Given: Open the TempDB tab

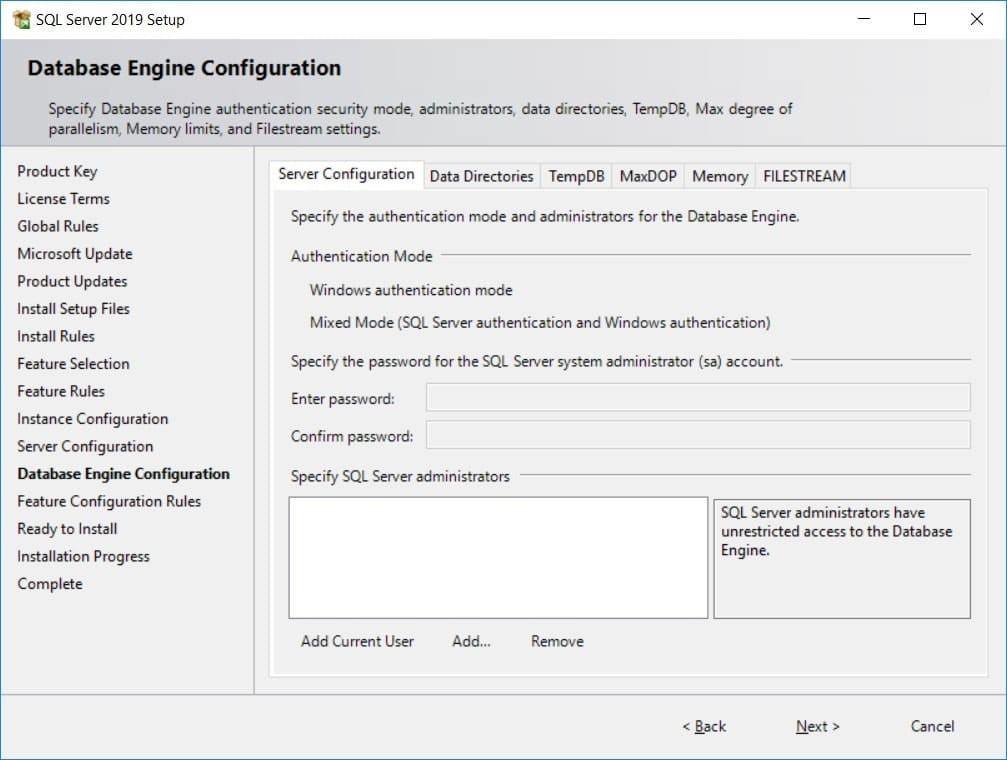Looking at the screenshot, I should pos(576,176).
